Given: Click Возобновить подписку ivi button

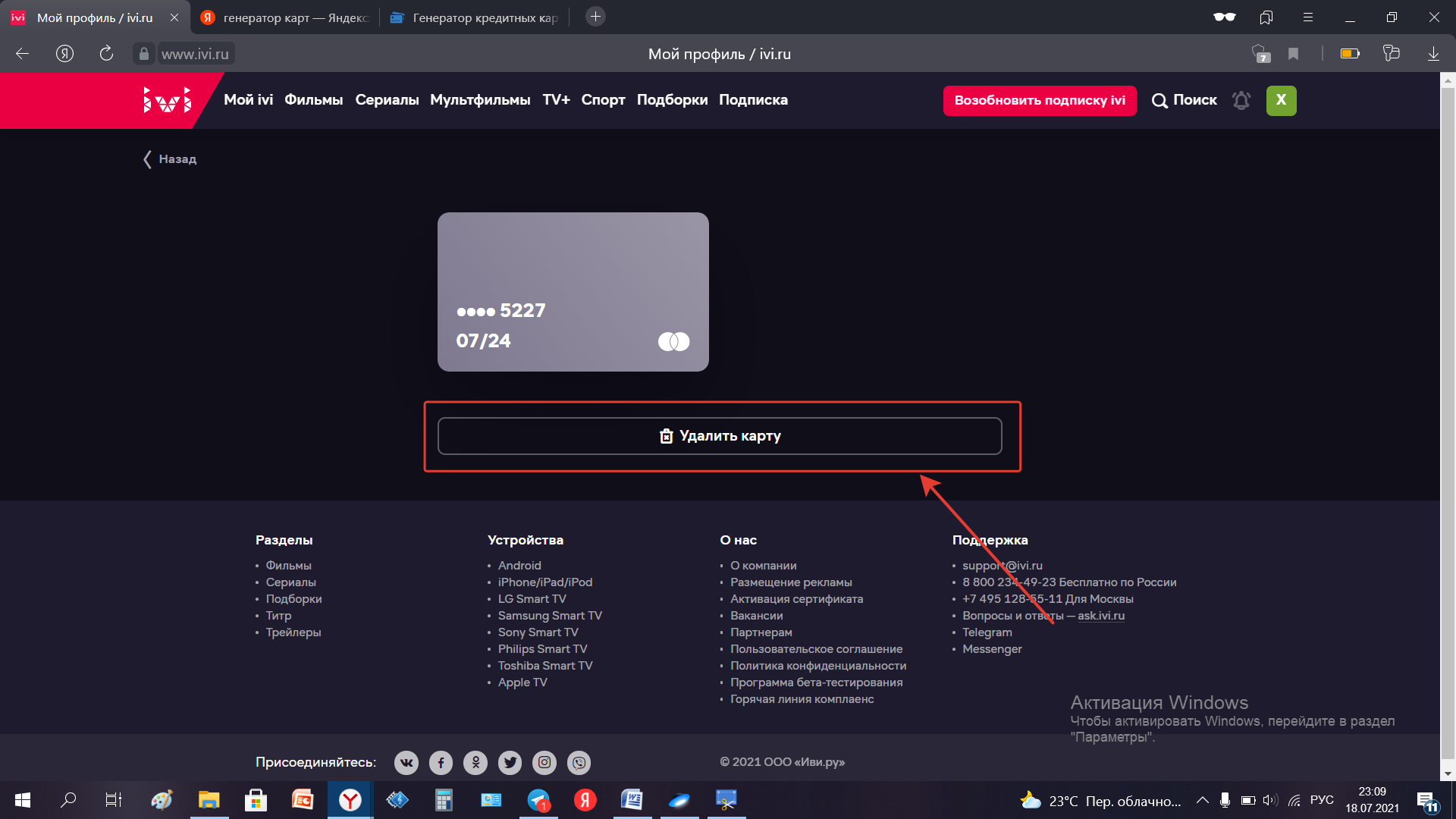Looking at the screenshot, I should coord(1039,100).
